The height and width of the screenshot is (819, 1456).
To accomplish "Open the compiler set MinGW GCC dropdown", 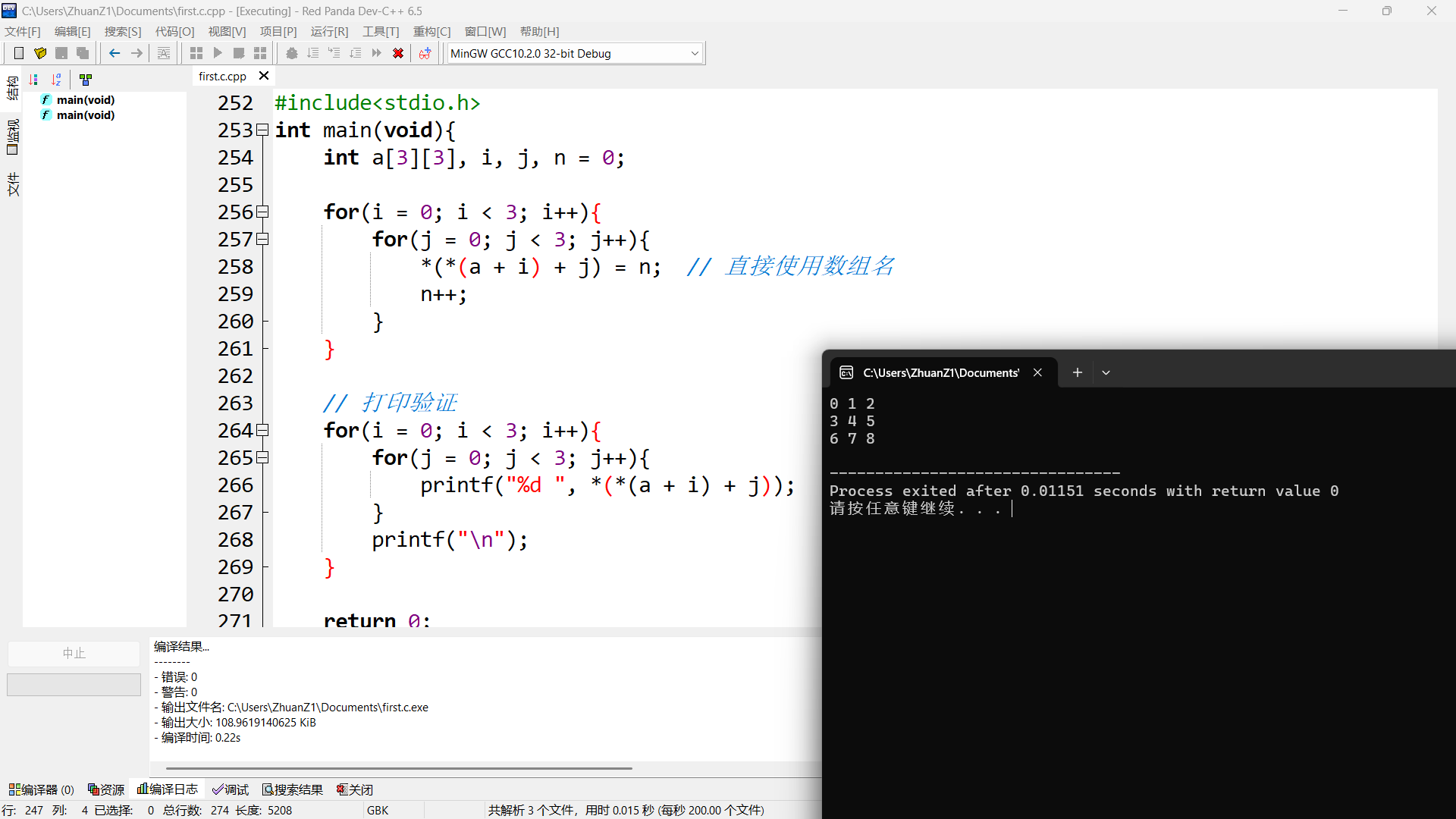I will click(x=694, y=53).
